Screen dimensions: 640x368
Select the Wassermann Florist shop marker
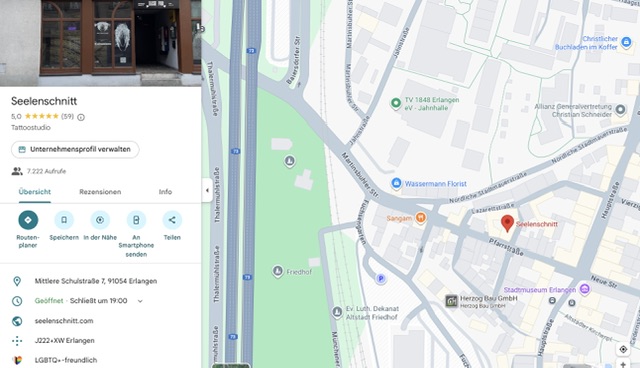point(396,183)
